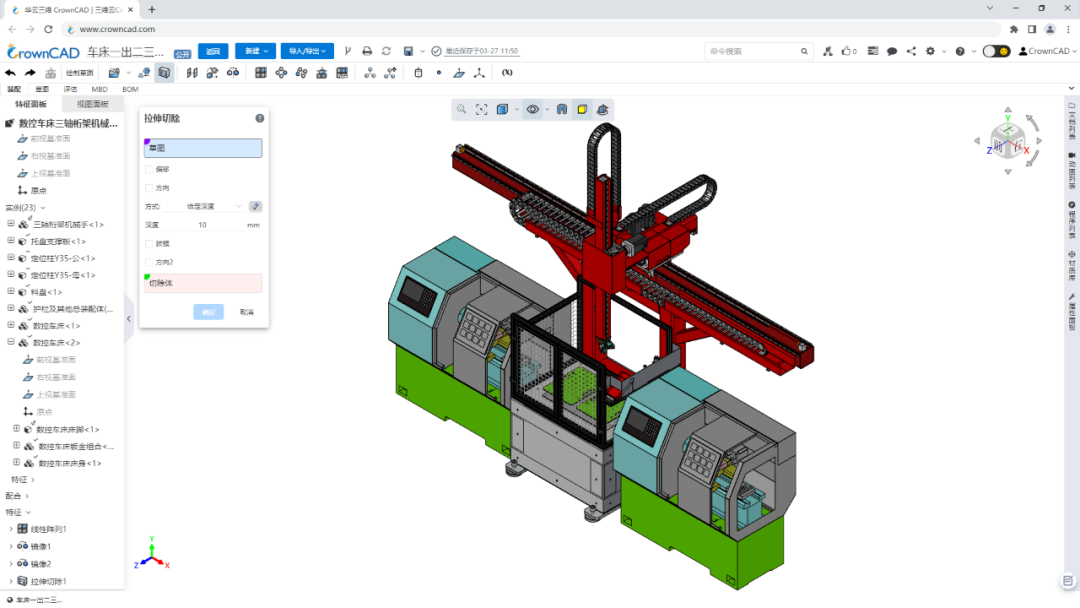Open the comments speech bubble
This screenshot has height=608, width=1080.
click(892, 51)
